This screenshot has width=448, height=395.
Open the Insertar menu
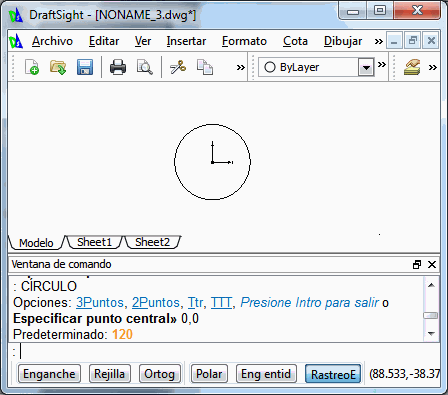186,41
